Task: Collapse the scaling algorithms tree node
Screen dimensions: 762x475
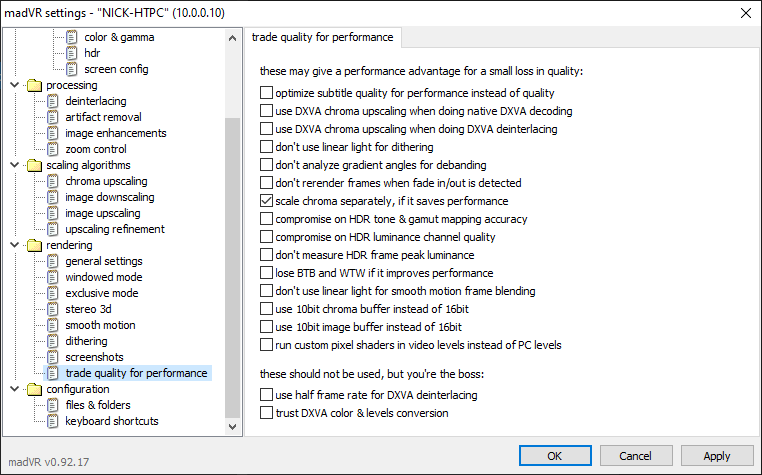Action: pyautogui.click(x=13, y=165)
